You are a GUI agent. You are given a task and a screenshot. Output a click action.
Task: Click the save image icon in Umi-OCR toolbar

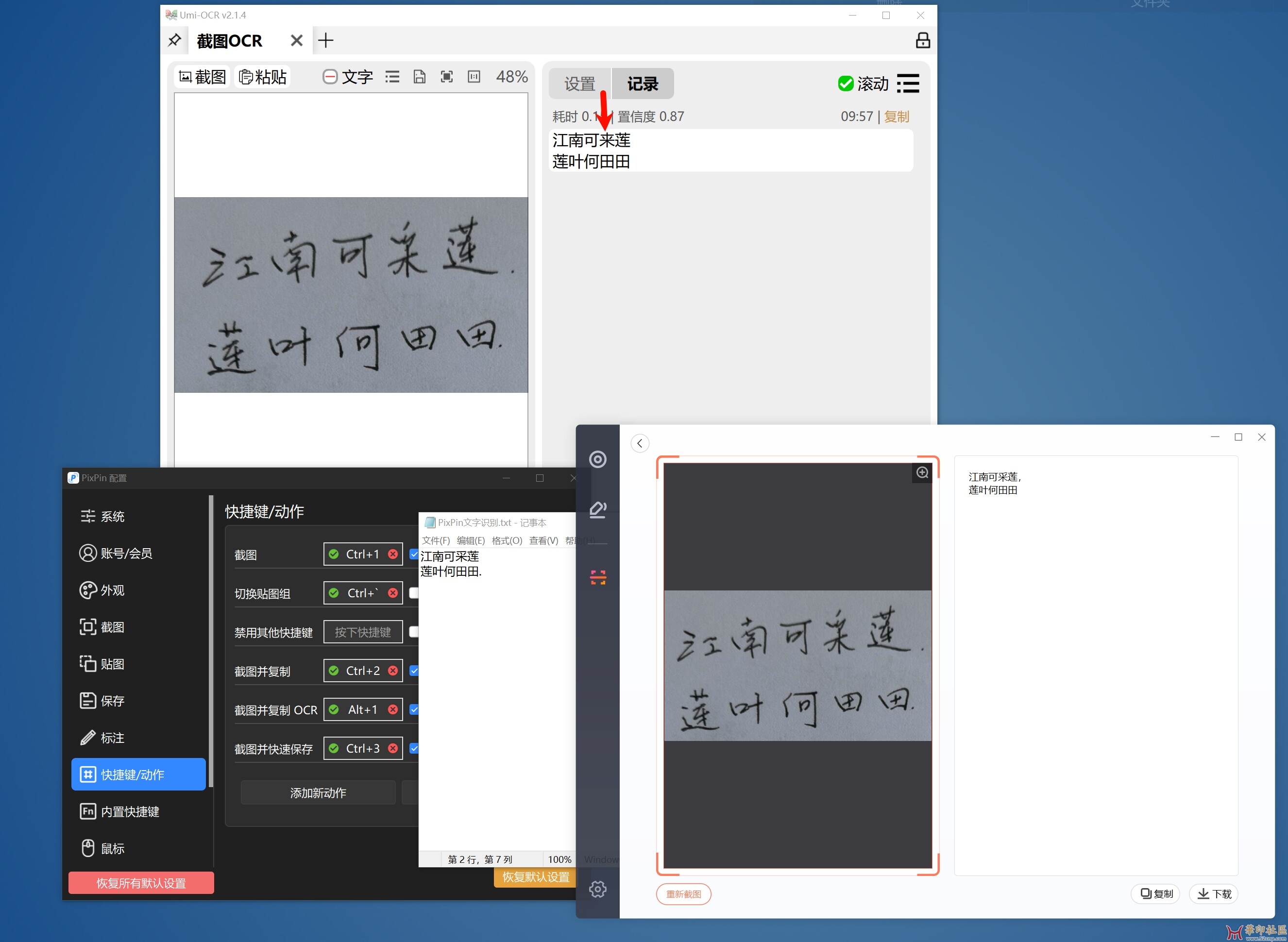click(x=419, y=77)
